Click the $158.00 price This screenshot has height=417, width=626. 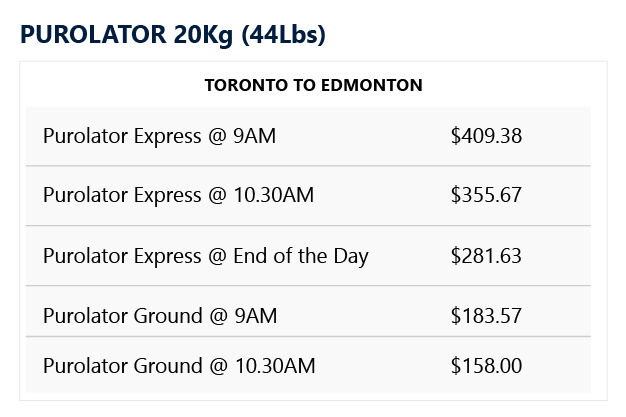click(486, 366)
